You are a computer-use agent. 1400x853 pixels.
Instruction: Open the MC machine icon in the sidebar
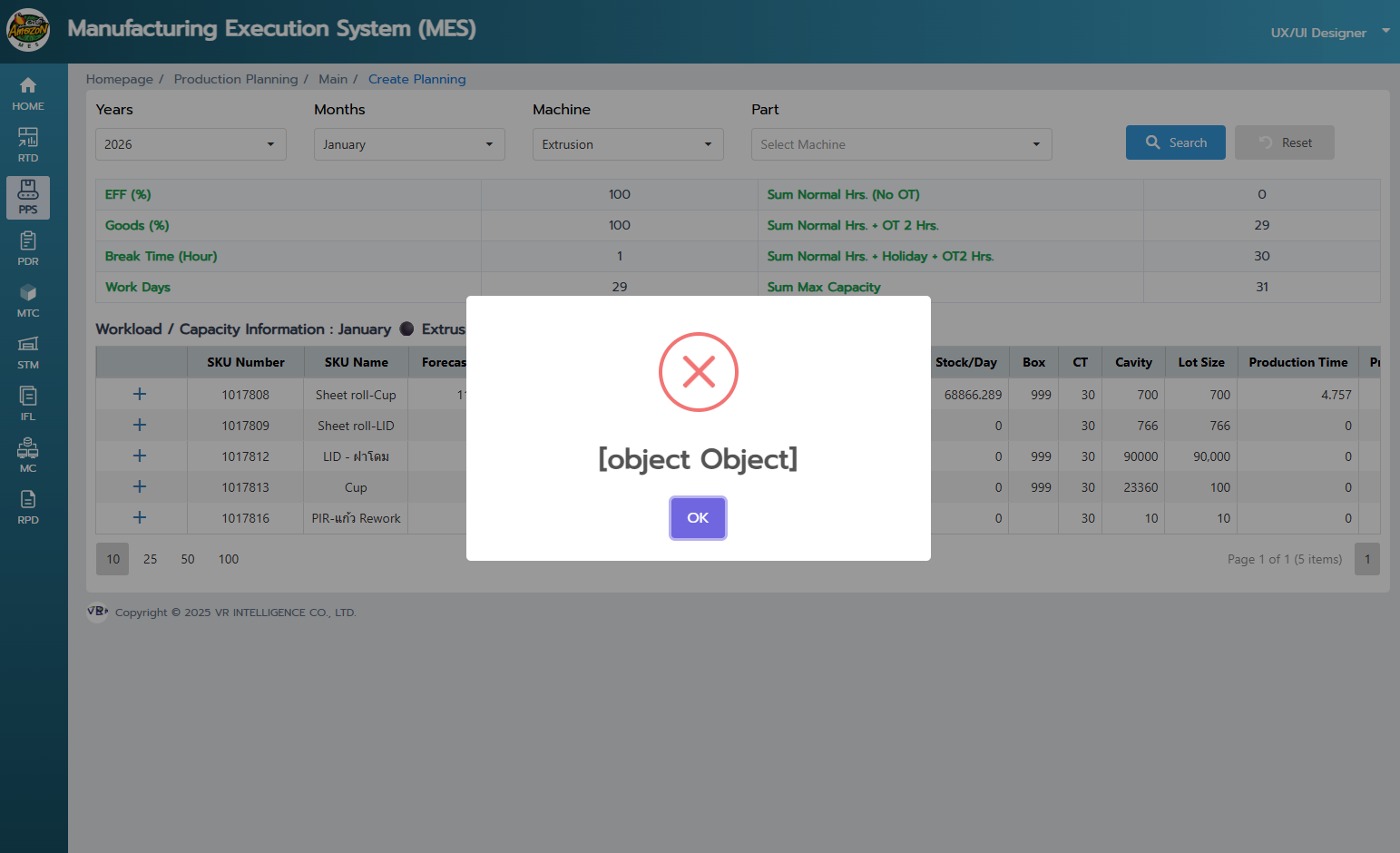pyautogui.click(x=28, y=456)
